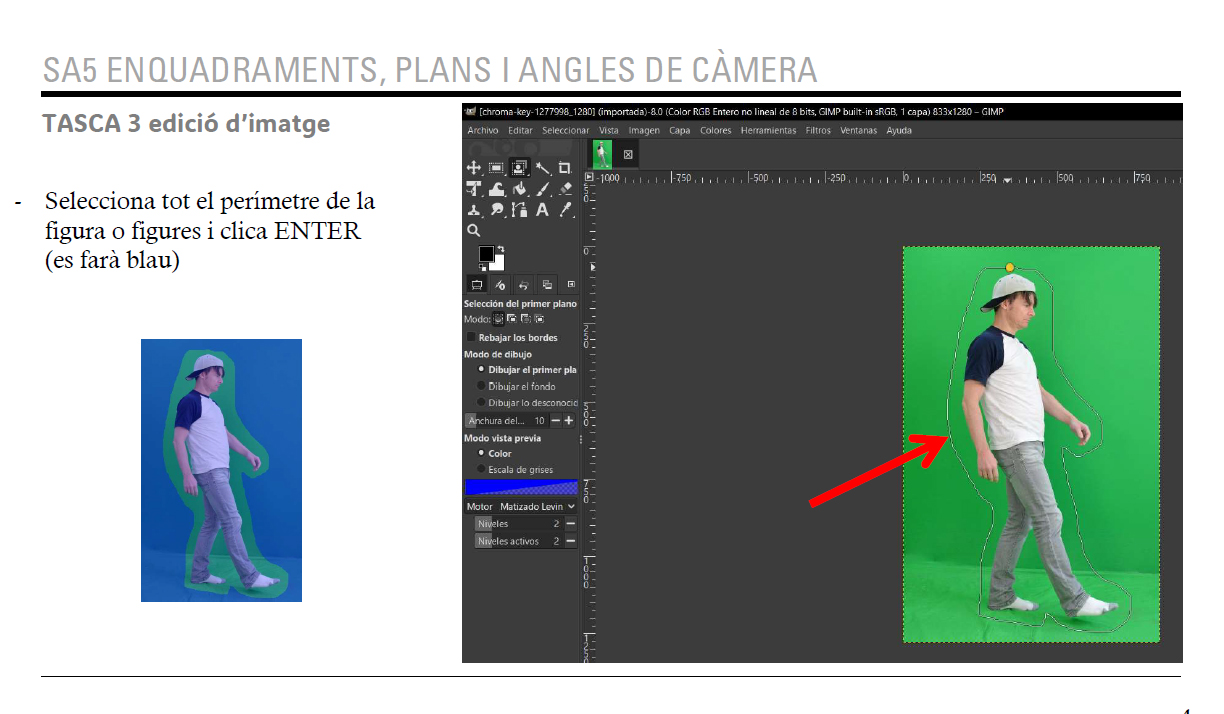Click the blue preview color swatch
The width and height of the screenshot is (1224, 714).
pos(521,488)
